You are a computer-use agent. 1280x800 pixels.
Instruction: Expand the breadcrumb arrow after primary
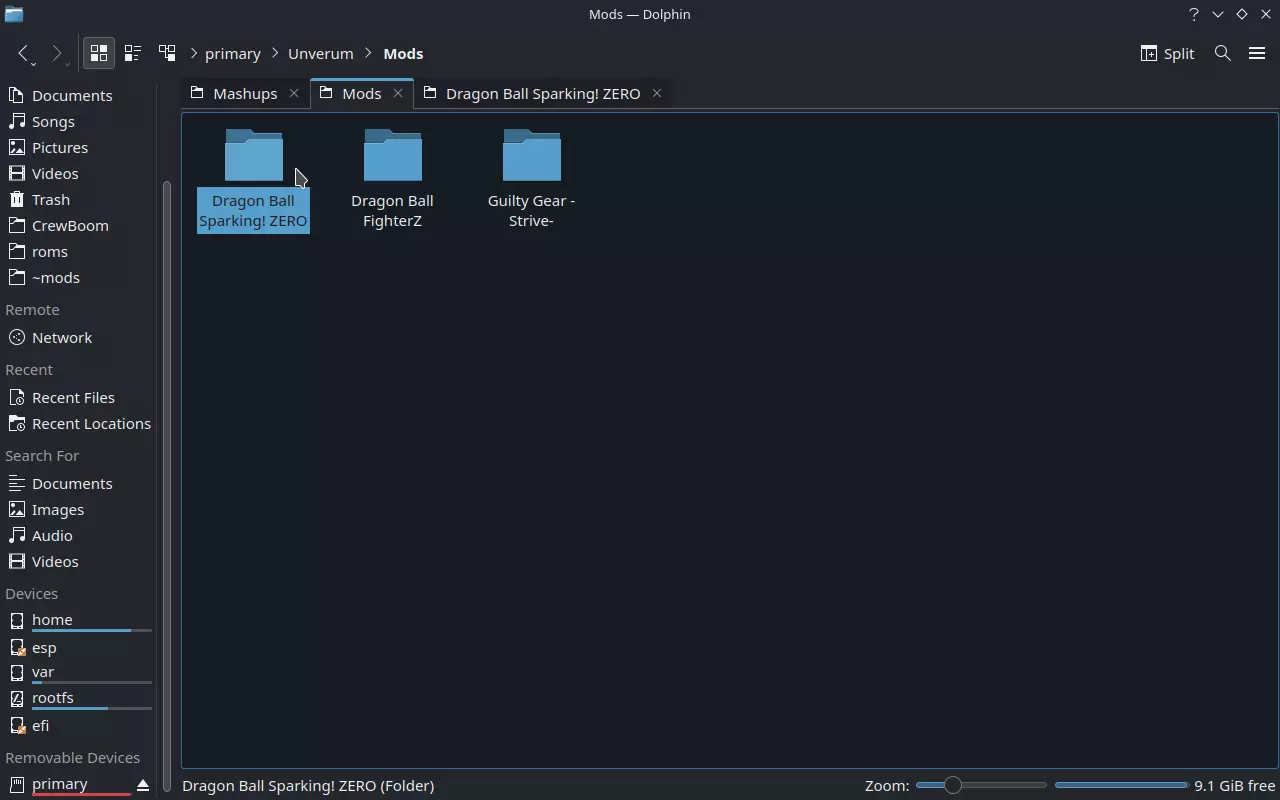274,54
